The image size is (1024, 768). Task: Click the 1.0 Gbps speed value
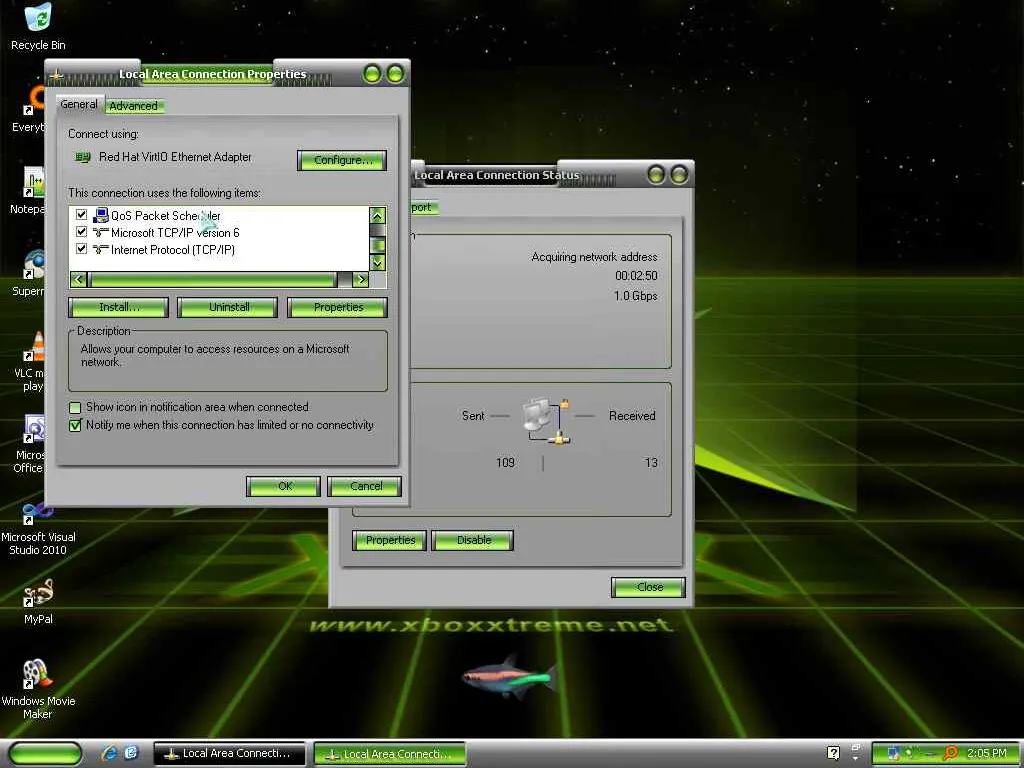coord(635,296)
